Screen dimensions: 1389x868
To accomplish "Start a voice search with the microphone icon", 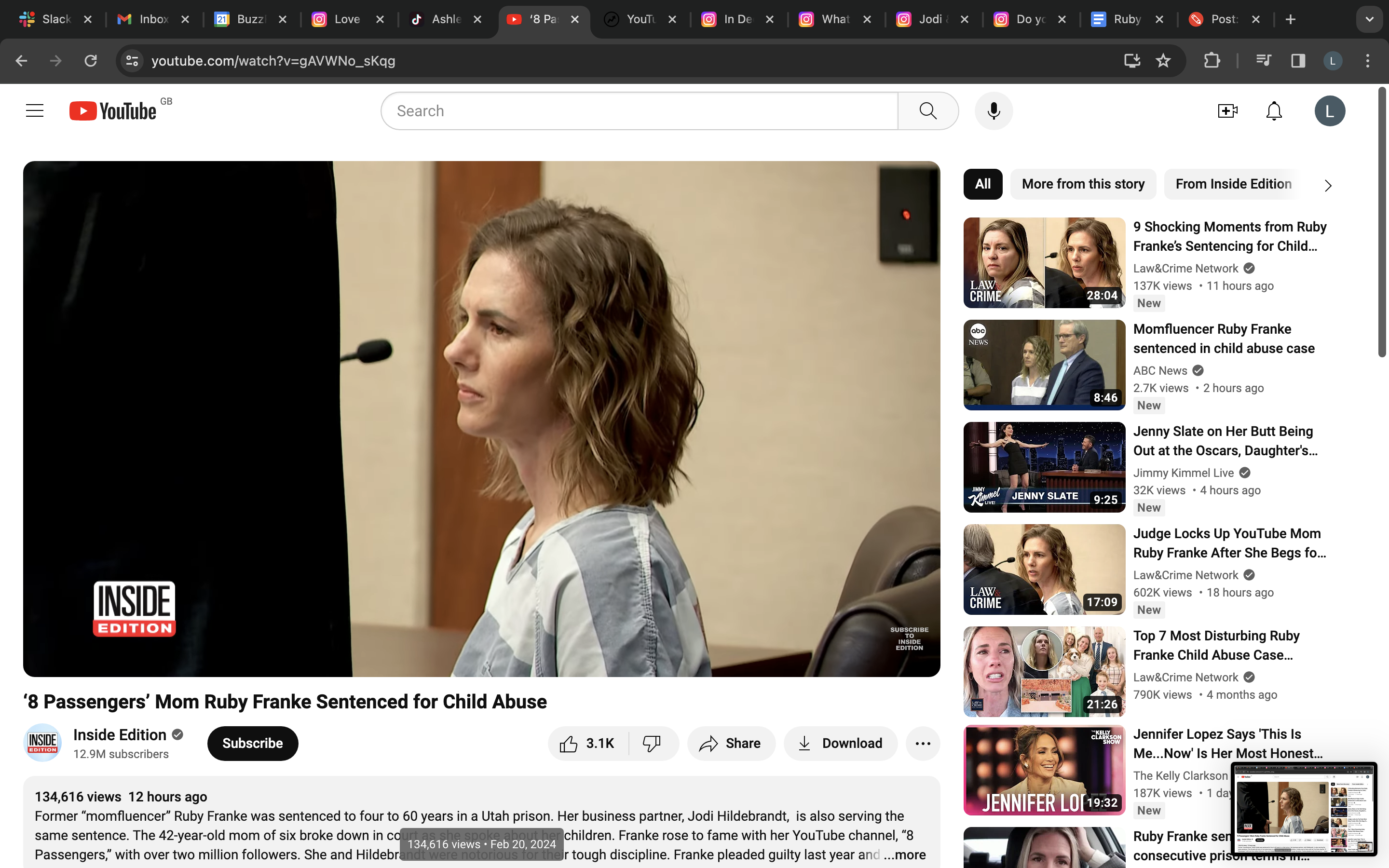I will (993, 110).
